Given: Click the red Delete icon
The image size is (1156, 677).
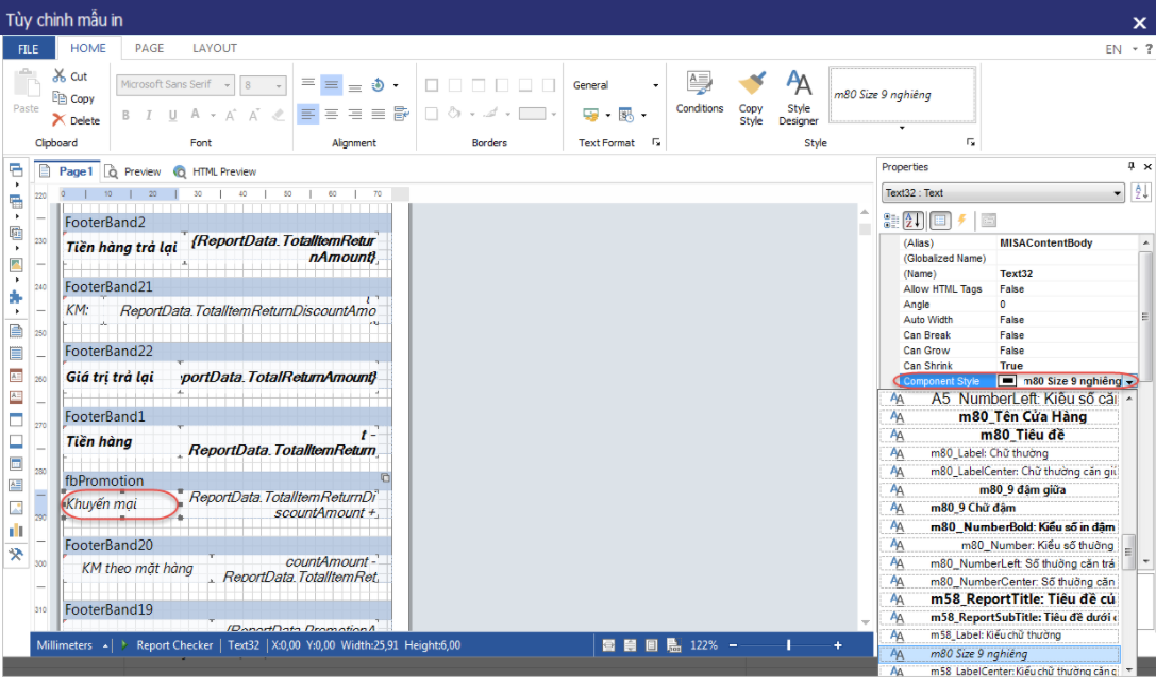Looking at the screenshot, I should (59, 120).
